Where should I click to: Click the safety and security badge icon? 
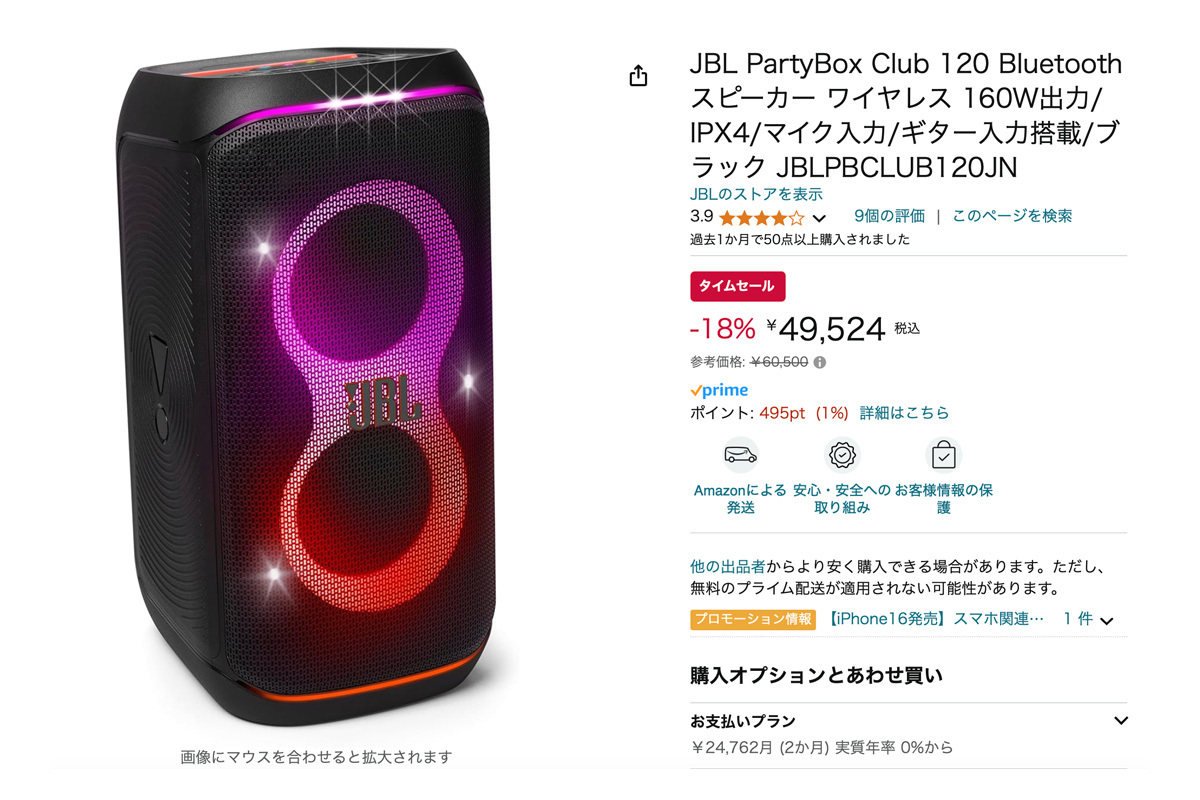pyautogui.click(x=843, y=456)
